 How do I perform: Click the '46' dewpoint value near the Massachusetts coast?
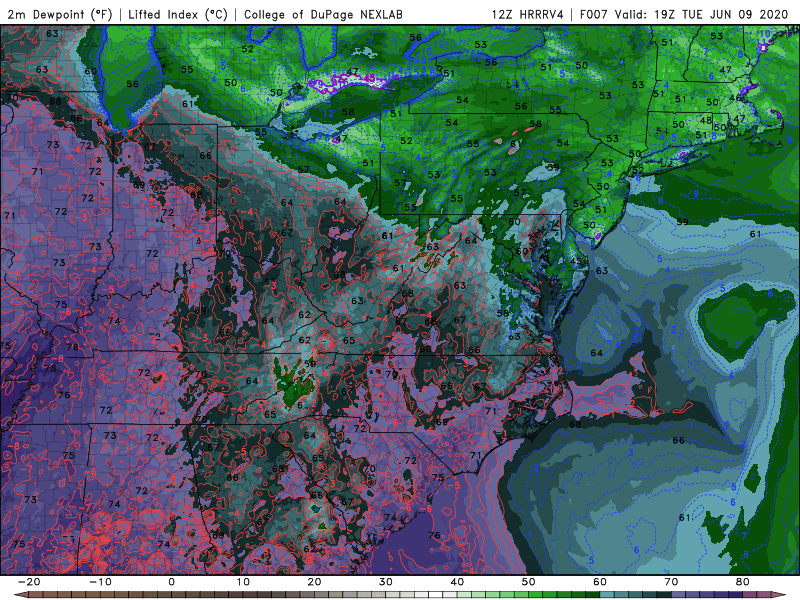point(735,98)
